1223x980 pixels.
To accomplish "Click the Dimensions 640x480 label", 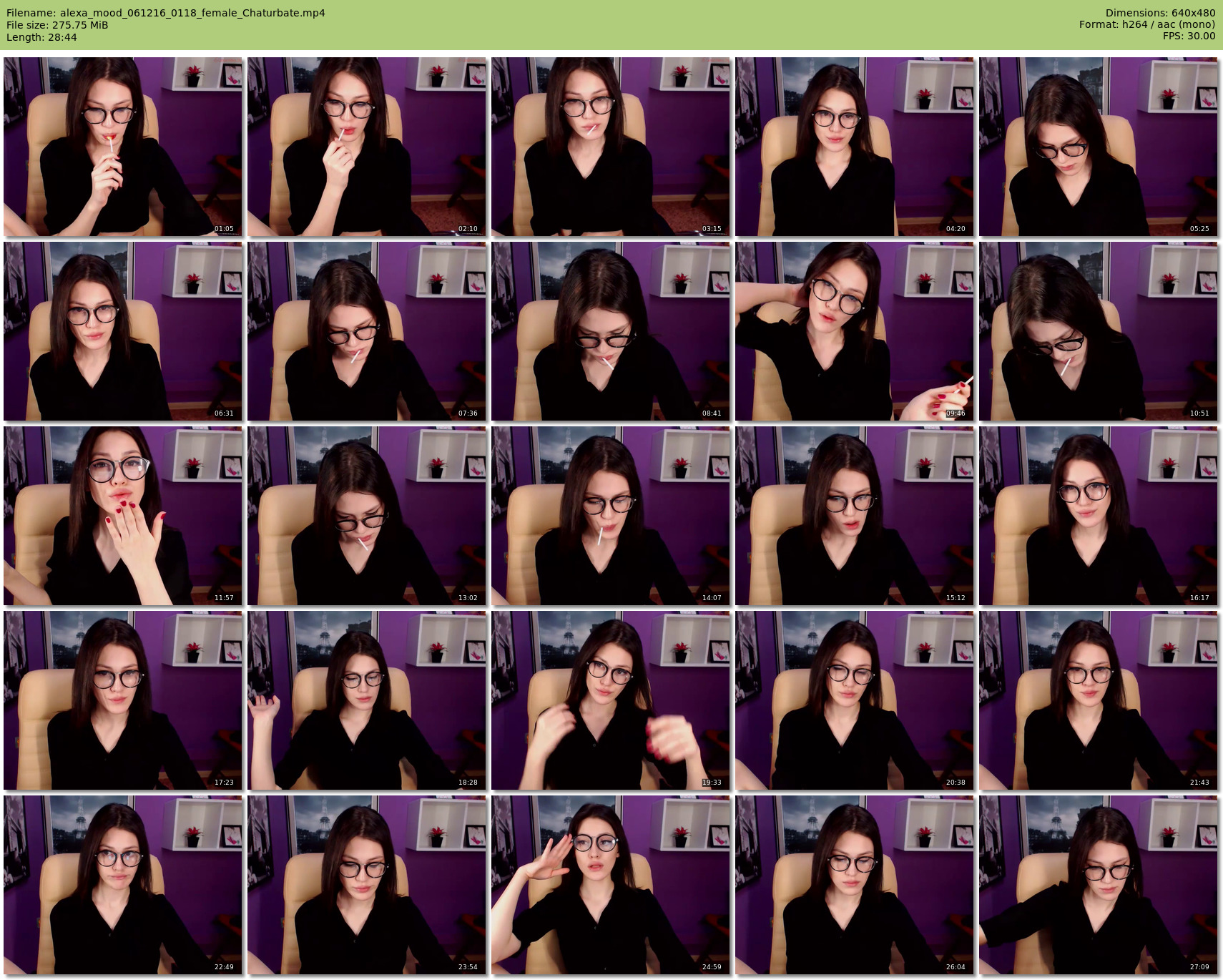I will (x=1160, y=13).
